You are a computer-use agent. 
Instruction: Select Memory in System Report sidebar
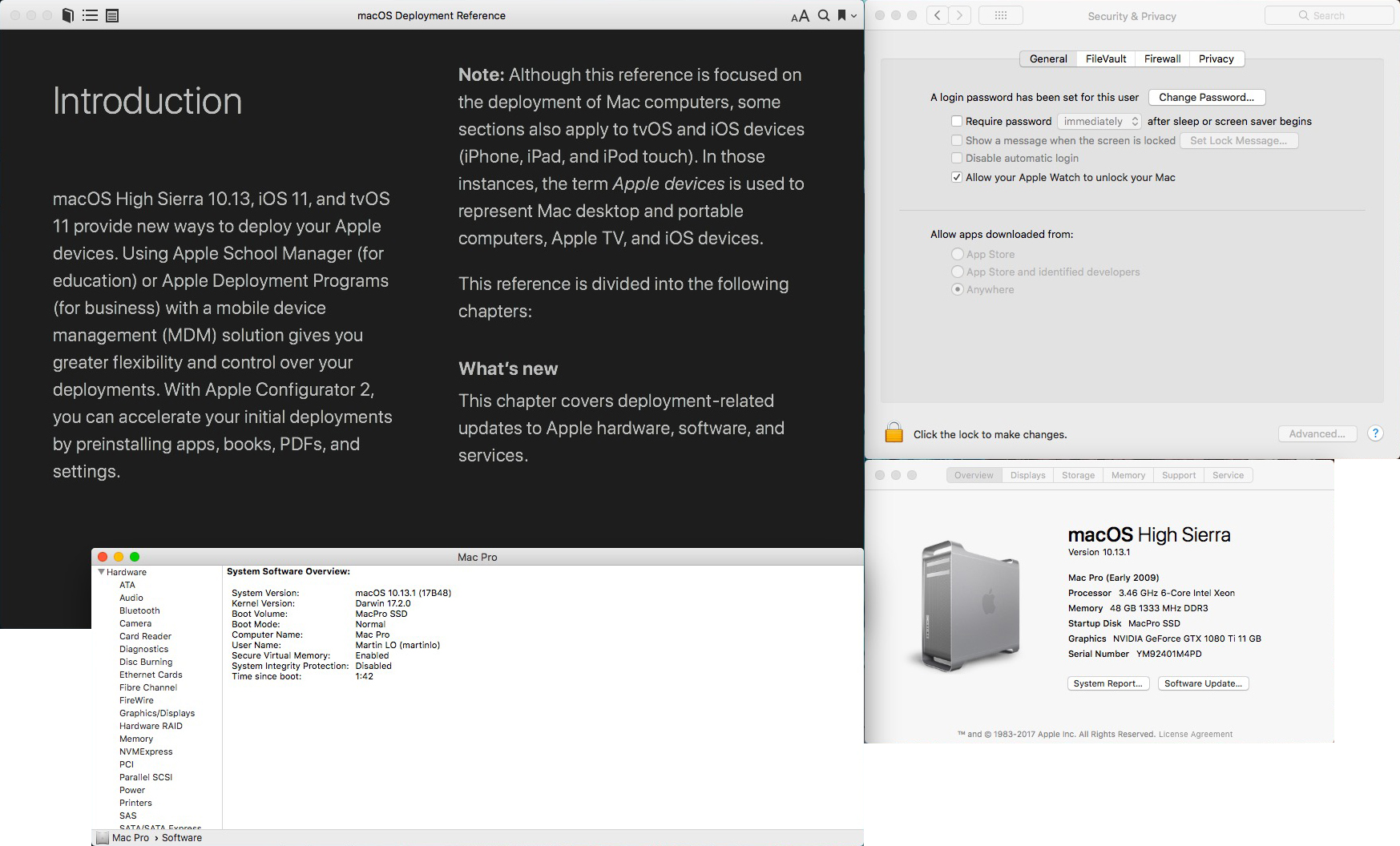pos(136,739)
